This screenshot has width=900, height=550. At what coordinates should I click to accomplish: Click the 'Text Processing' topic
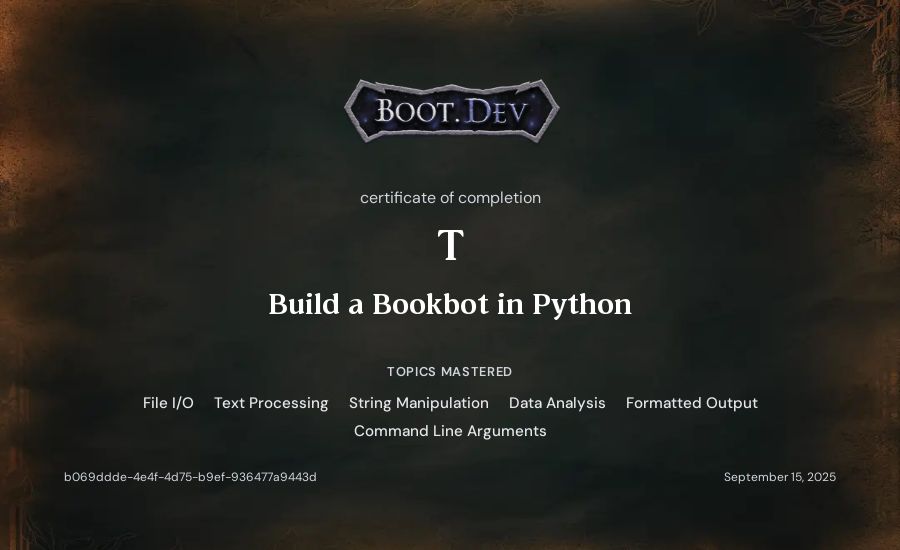click(x=271, y=403)
